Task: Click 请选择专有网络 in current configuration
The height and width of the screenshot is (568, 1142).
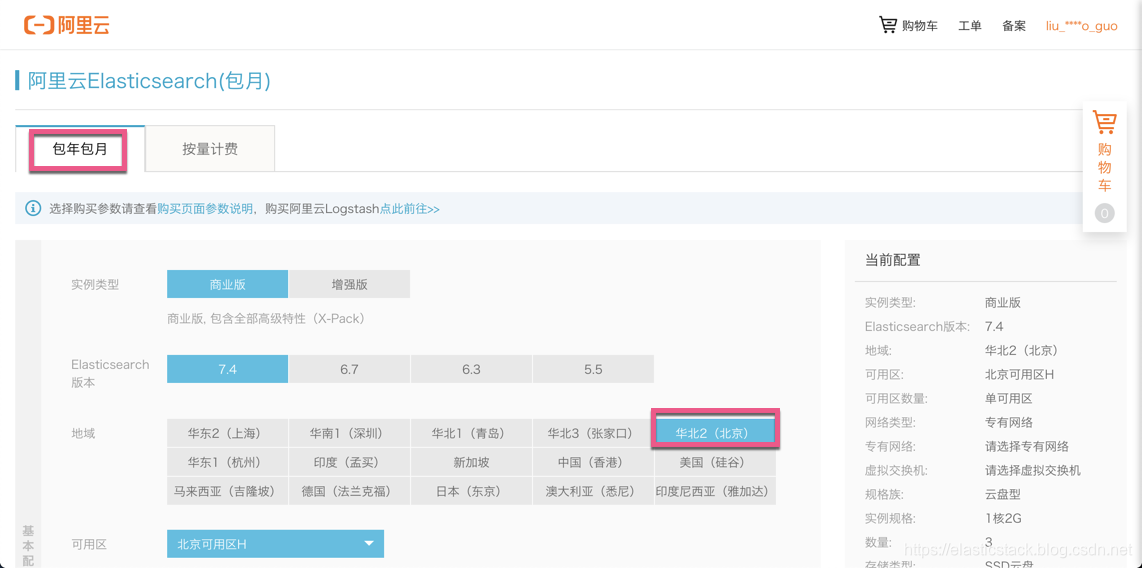Action: [x=1027, y=446]
